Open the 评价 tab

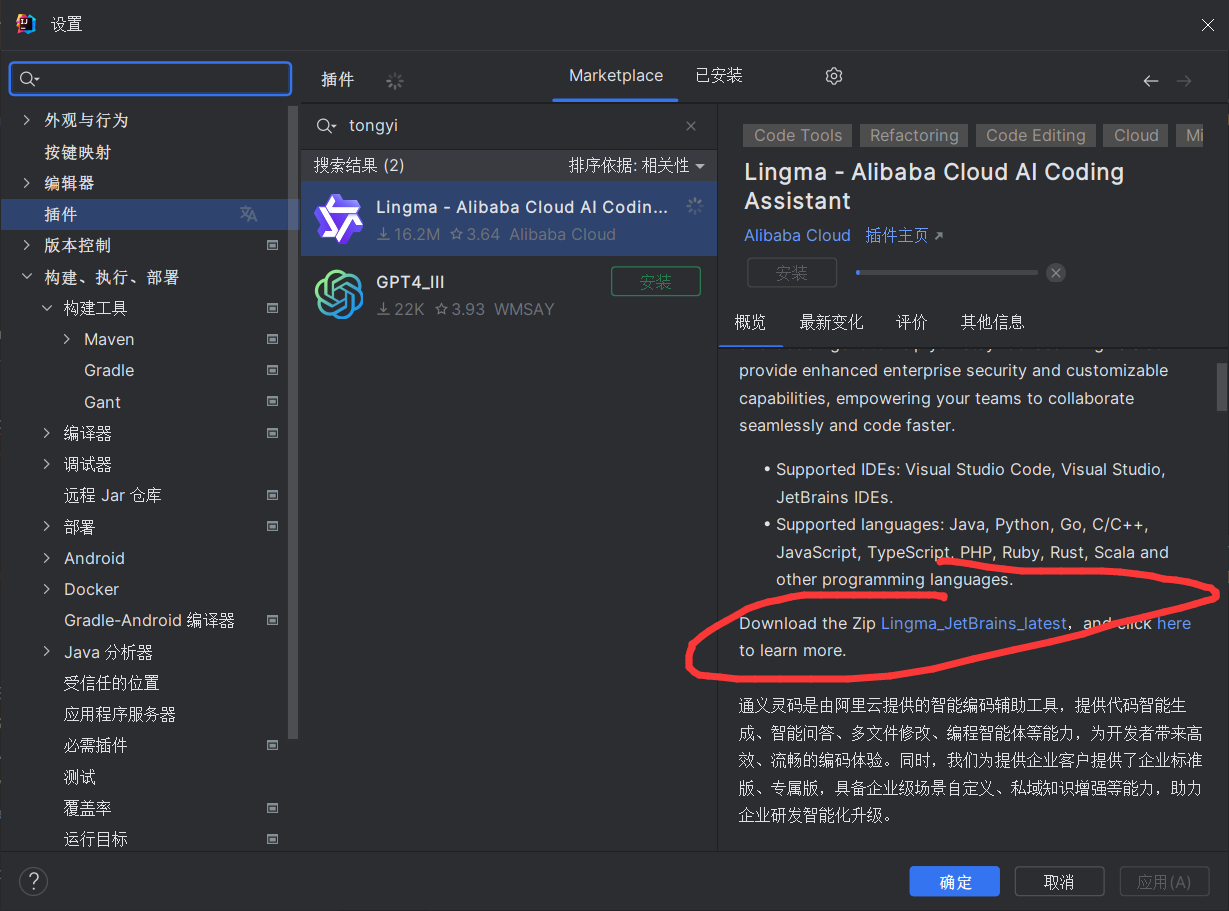[911, 322]
